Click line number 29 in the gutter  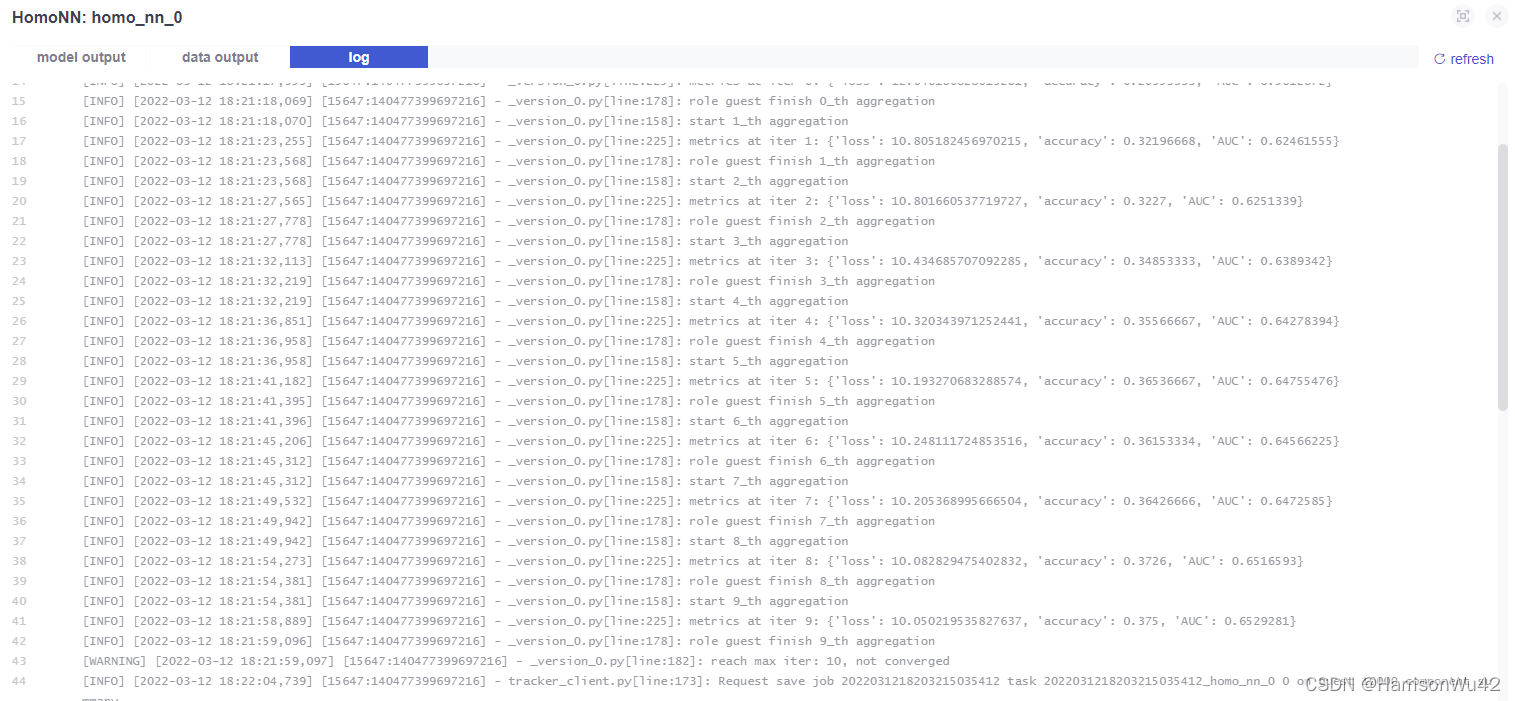click(x=20, y=381)
